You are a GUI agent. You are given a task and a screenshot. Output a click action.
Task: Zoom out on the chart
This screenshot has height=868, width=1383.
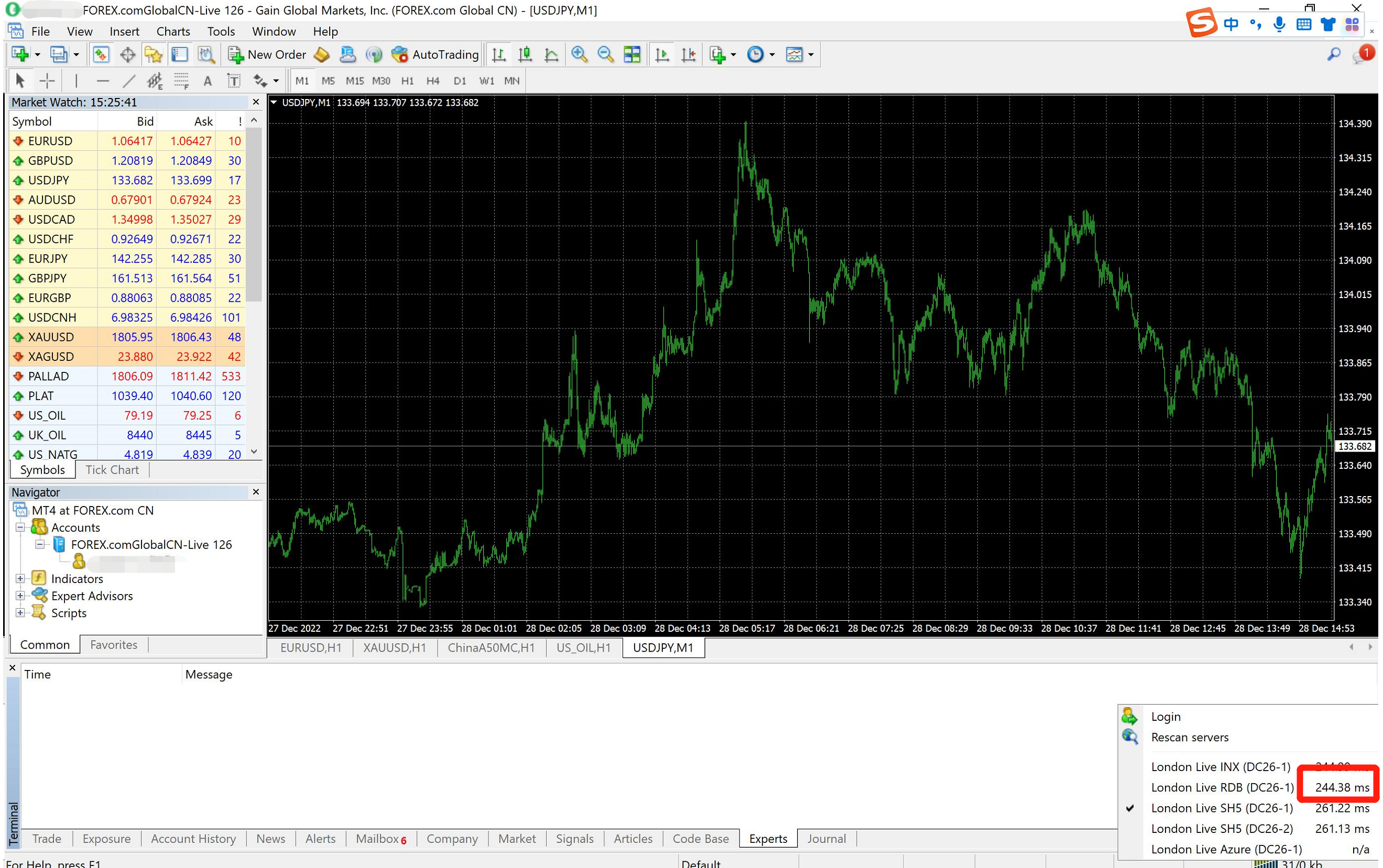(605, 54)
